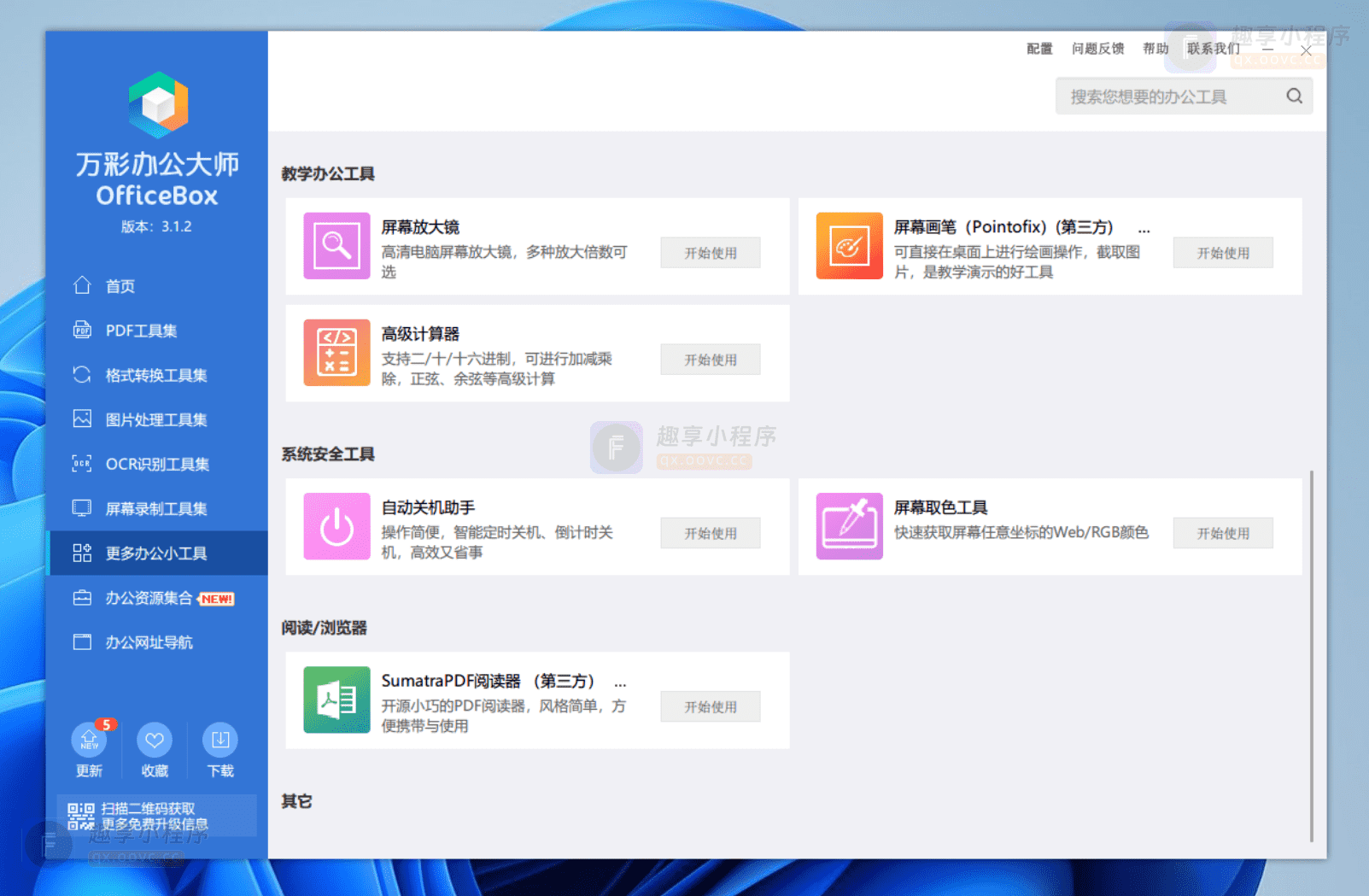Click the 自动关机助手 power icon
This screenshot has width=1369, height=896.
(x=336, y=526)
